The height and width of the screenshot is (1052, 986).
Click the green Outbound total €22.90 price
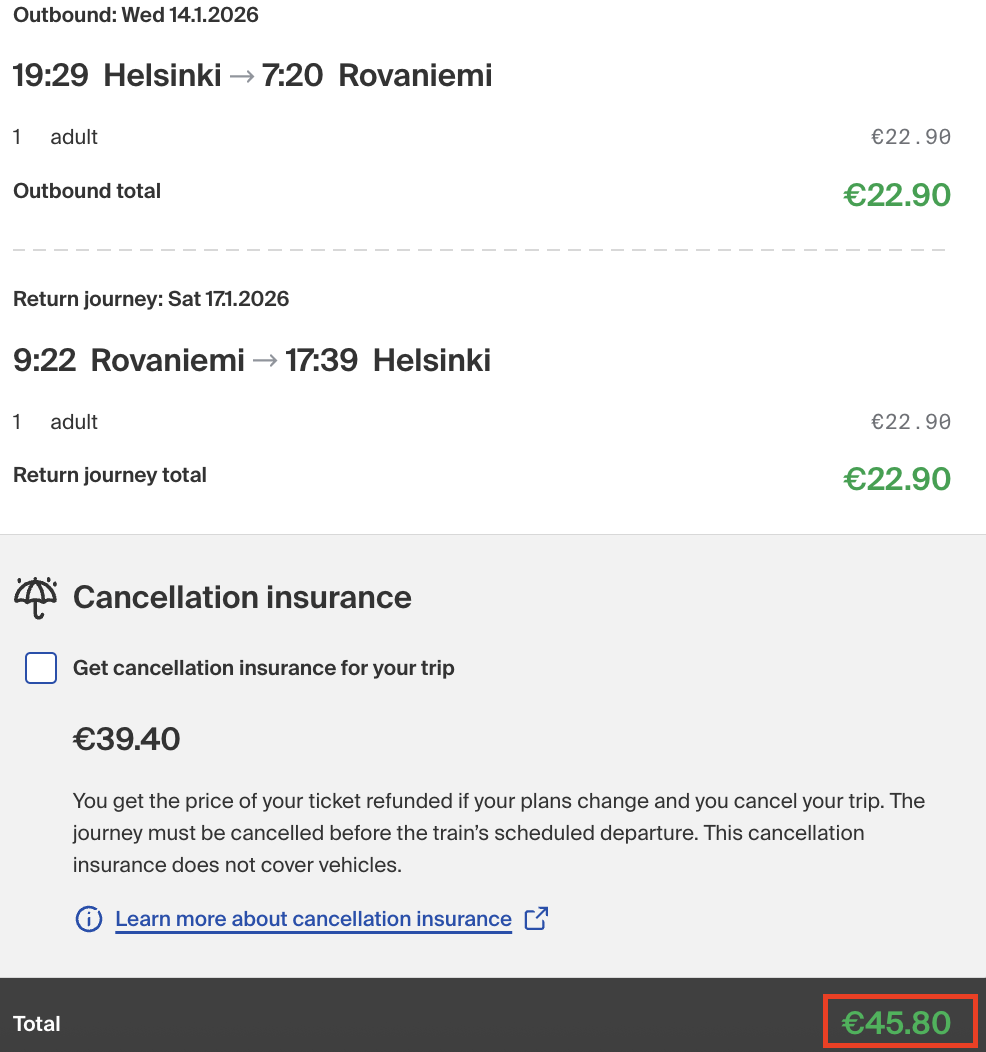point(896,195)
